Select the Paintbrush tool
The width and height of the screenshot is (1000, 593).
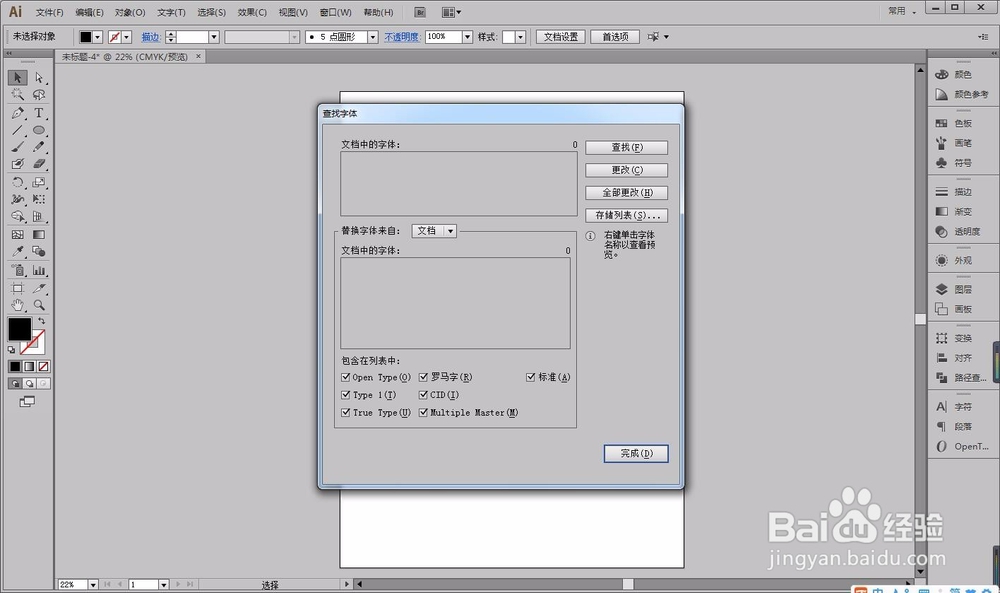17,147
